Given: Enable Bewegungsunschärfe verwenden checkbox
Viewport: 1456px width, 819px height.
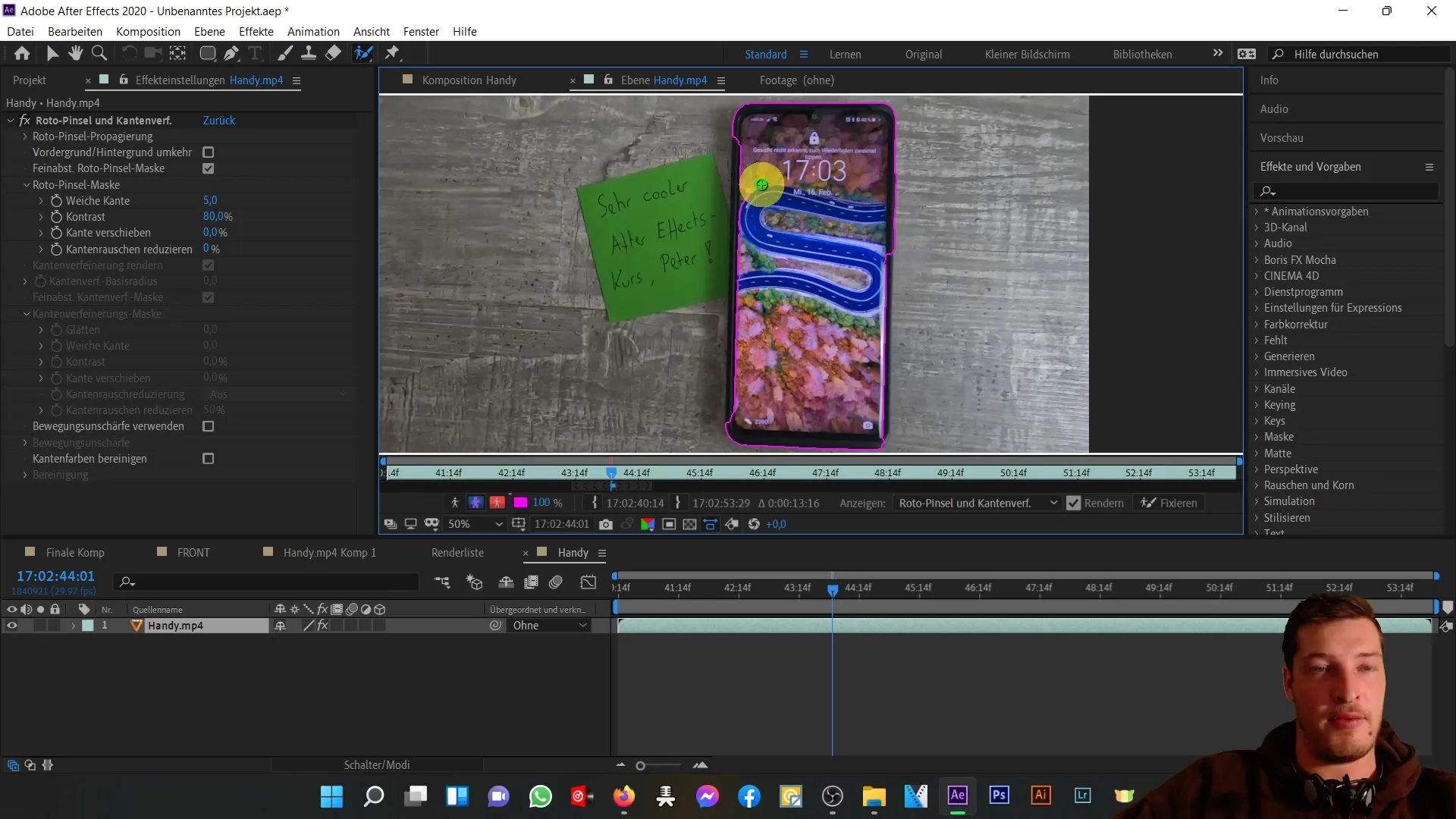Looking at the screenshot, I should coord(209,426).
